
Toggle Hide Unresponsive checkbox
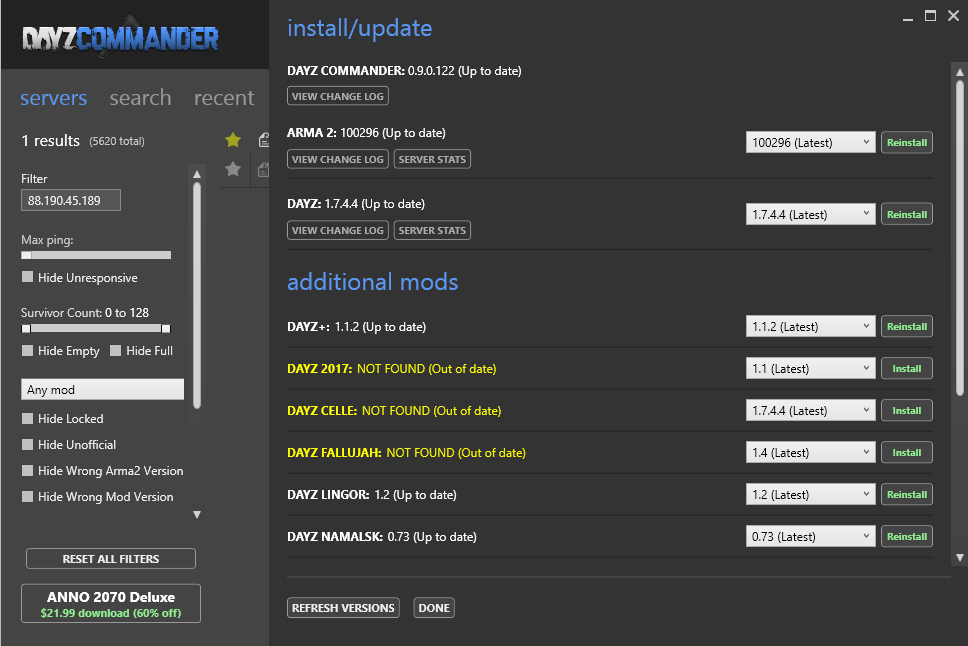click(x=27, y=277)
